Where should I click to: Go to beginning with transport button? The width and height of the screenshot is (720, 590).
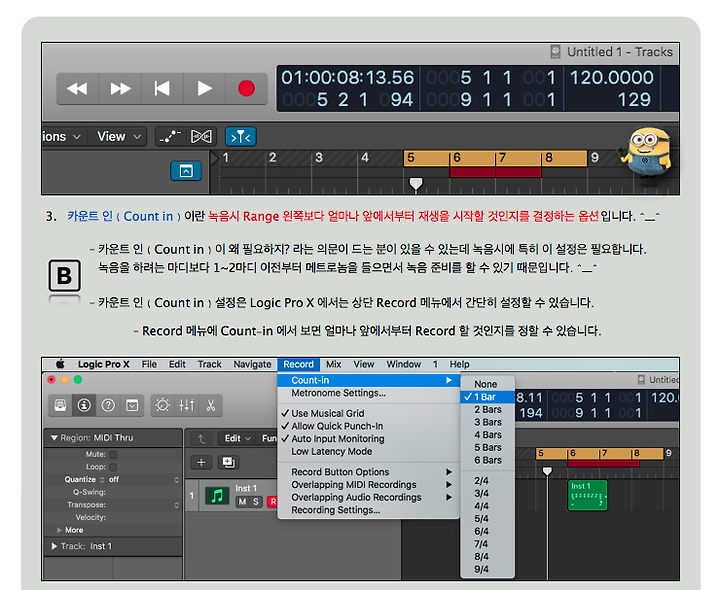[162, 88]
